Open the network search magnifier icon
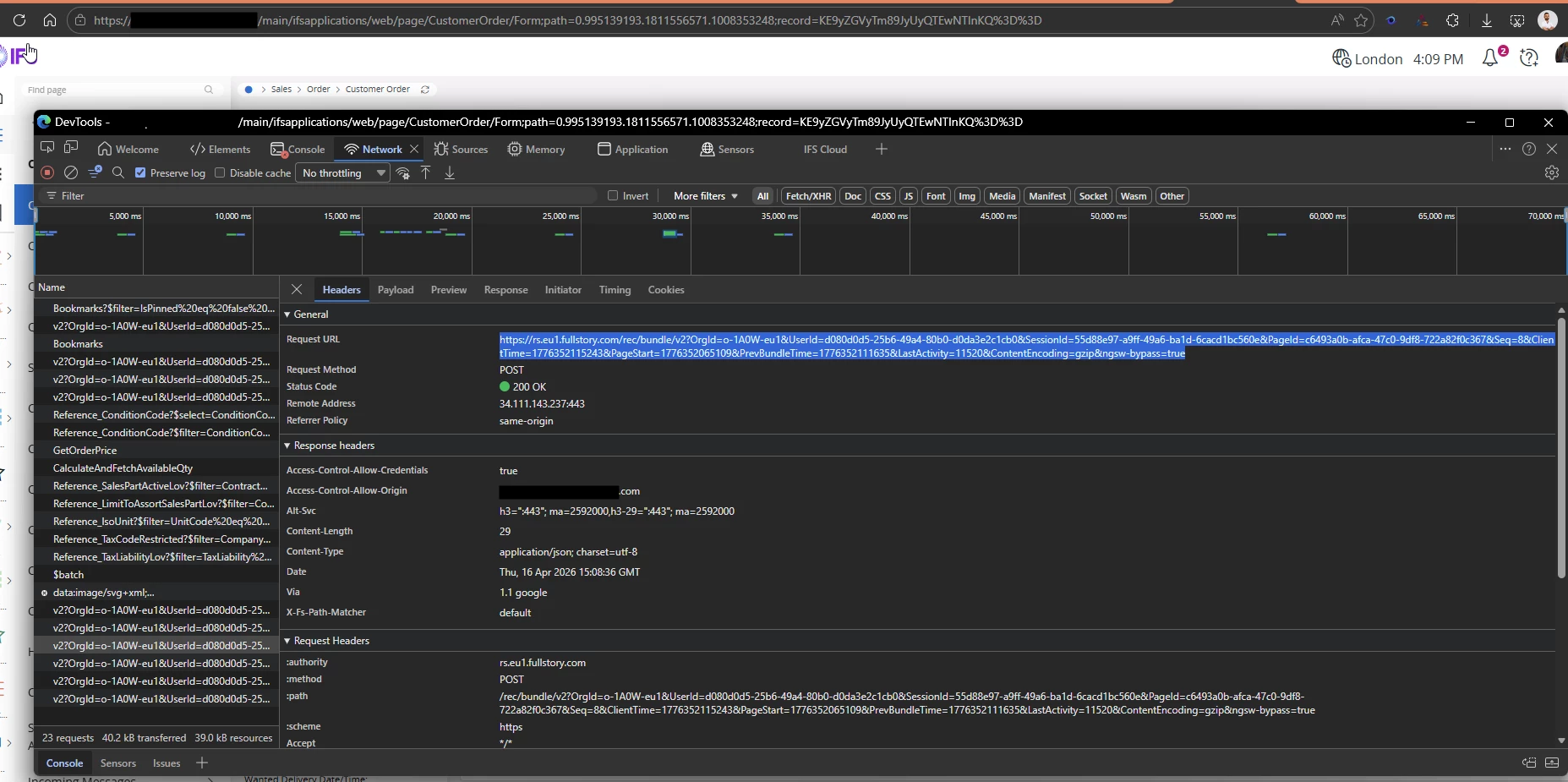The height and width of the screenshot is (782, 1568). pos(118,172)
